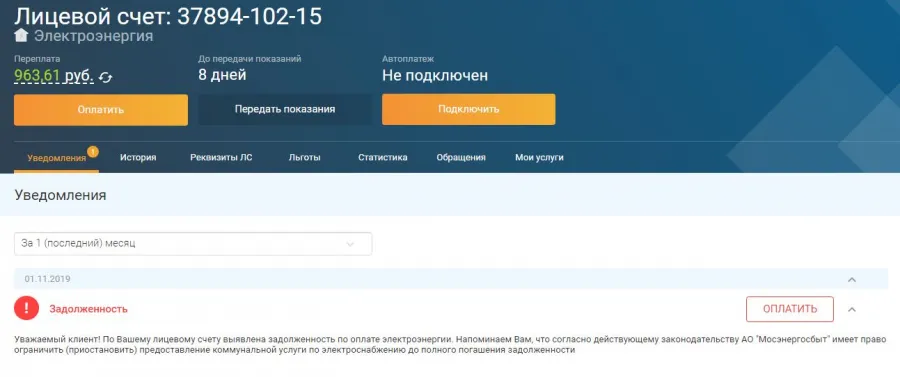Click the Передать показания button

point(285,110)
